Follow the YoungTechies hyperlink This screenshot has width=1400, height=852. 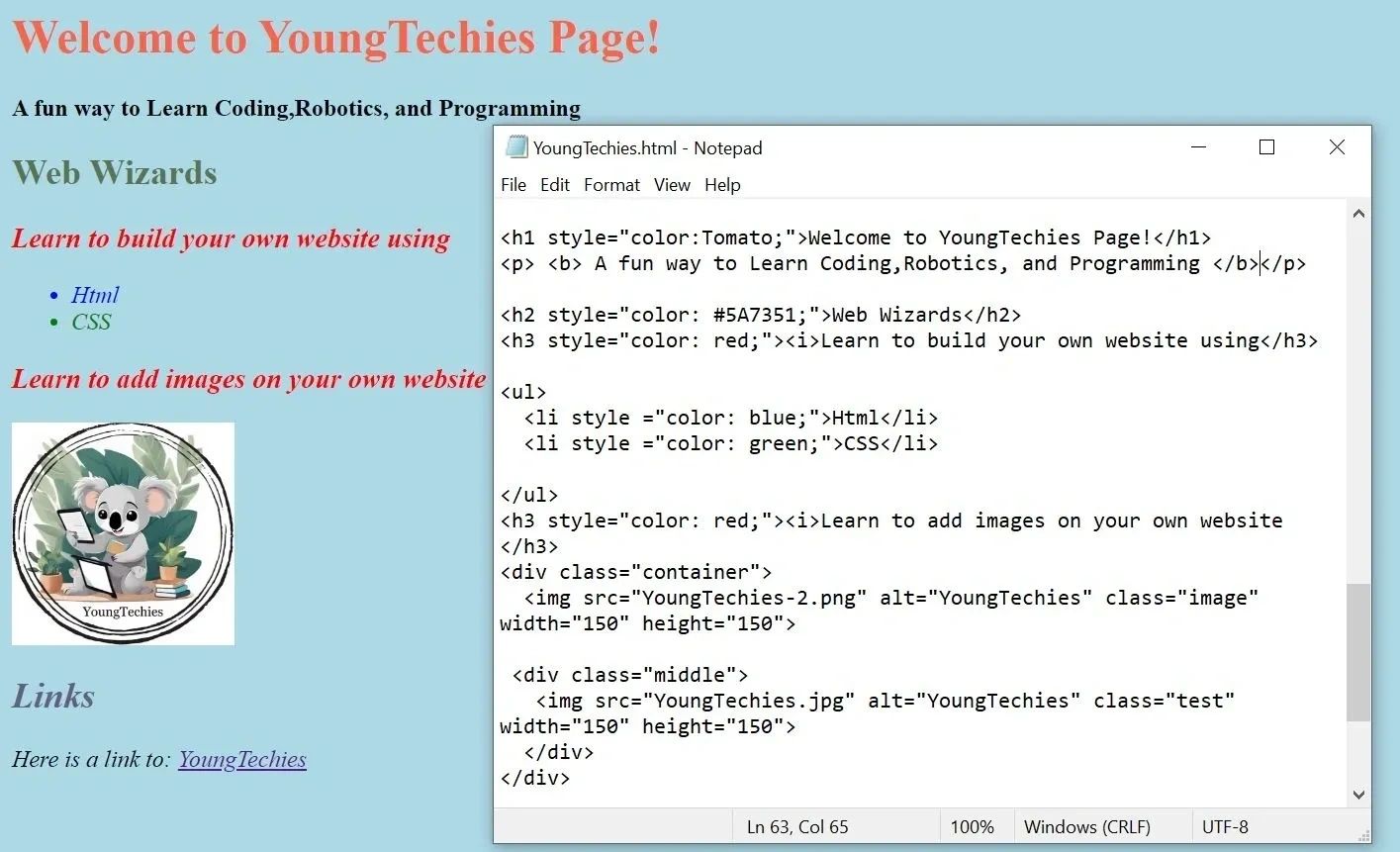point(242,759)
